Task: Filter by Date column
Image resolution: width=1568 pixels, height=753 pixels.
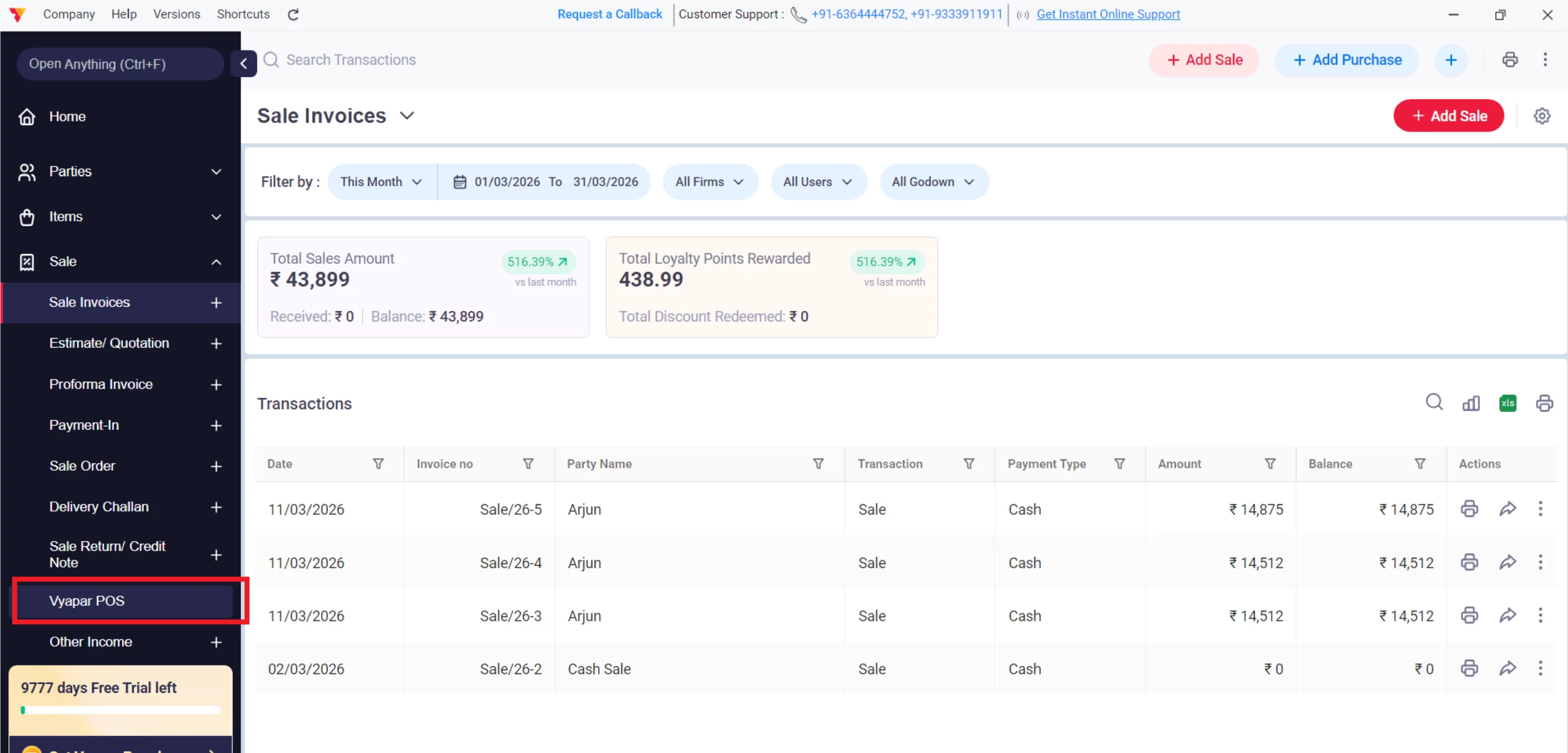Action: pyautogui.click(x=379, y=464)
